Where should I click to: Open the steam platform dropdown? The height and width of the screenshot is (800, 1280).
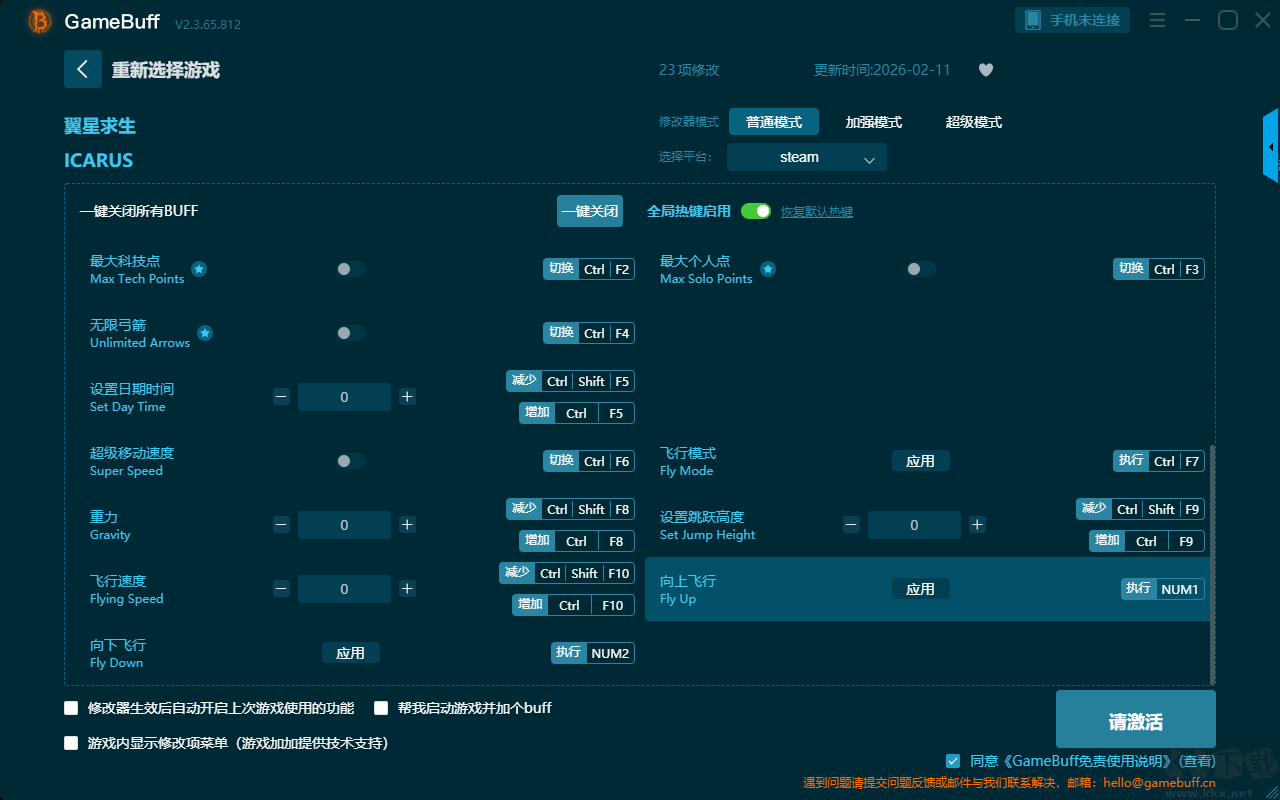click(x=807, y=157)
